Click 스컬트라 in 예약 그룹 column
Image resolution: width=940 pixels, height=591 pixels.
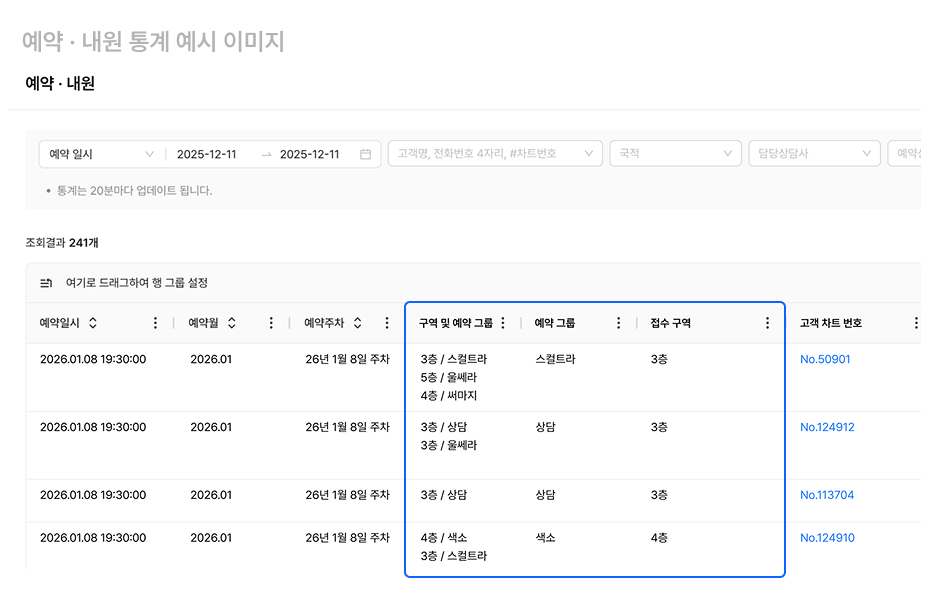pyautogui.click(x=555, y=360)
